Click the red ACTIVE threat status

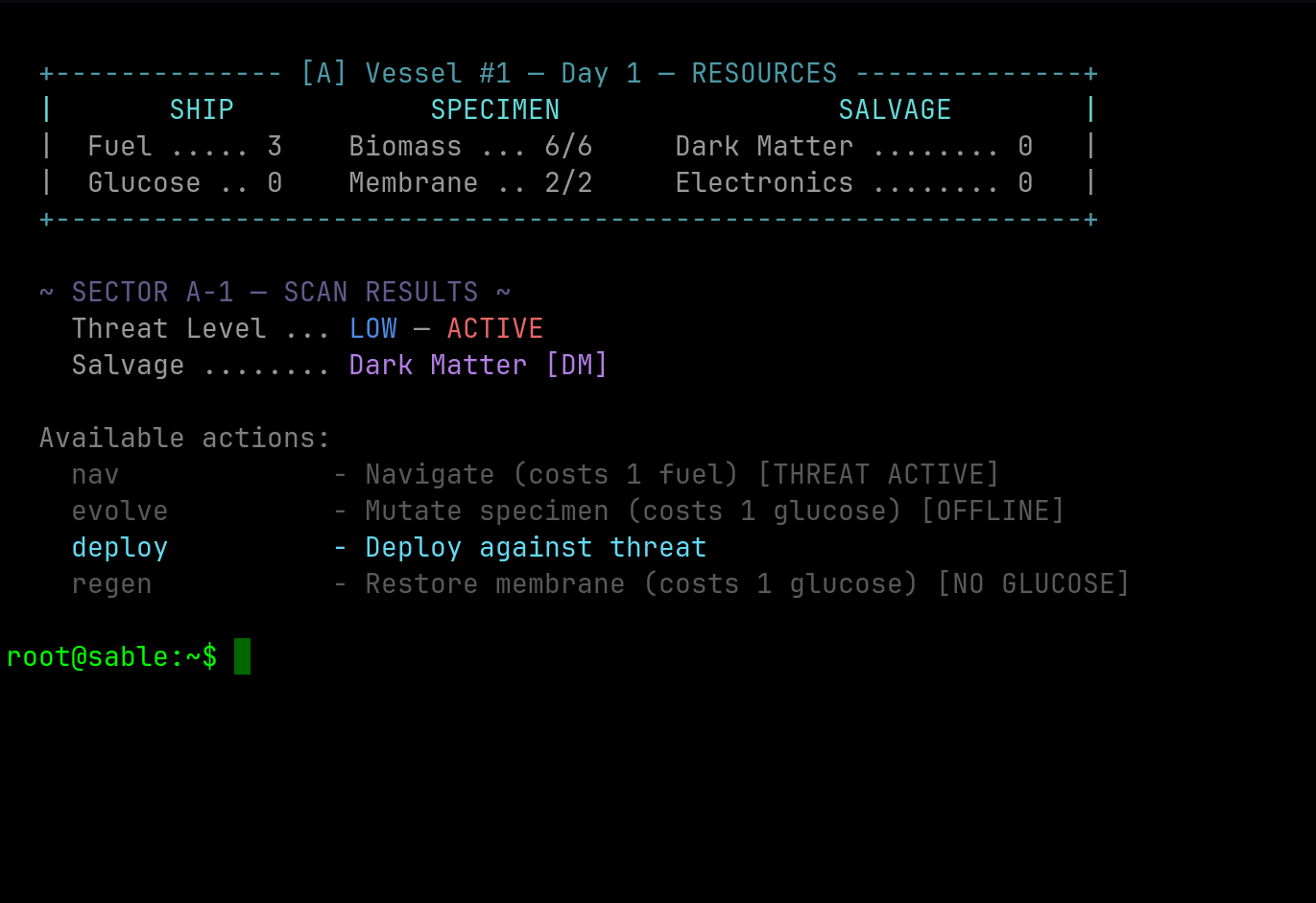495,329
